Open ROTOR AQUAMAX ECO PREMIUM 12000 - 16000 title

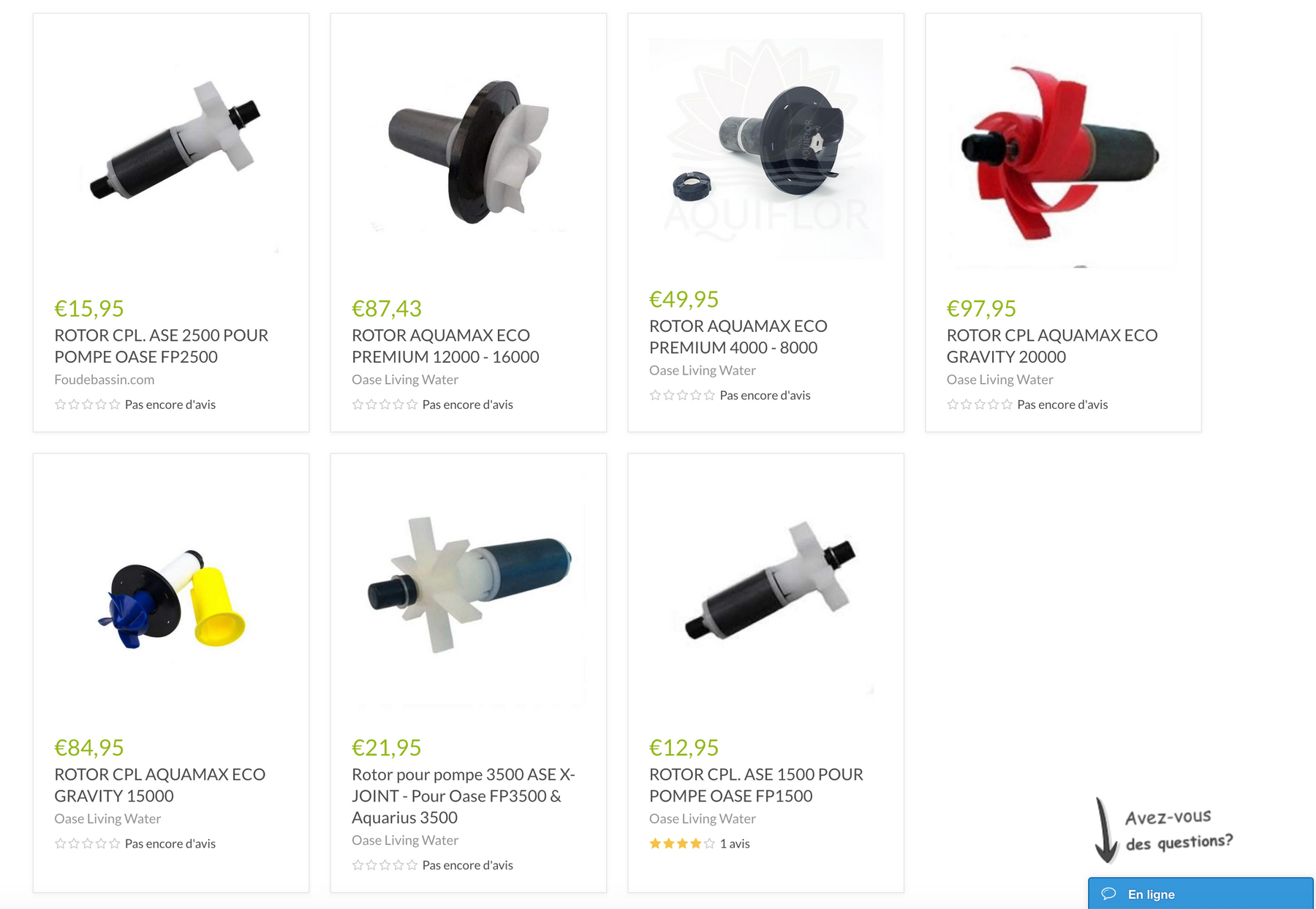tap(445, 346)
